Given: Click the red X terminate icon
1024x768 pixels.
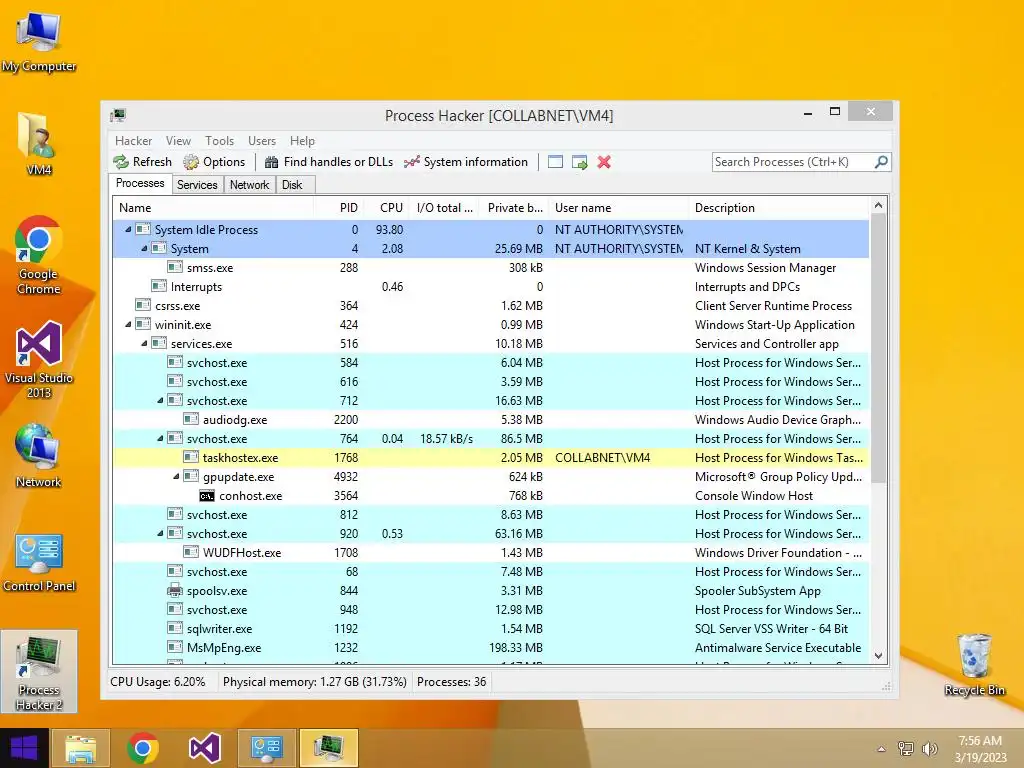Looking at the screenshot, I should pyautogui.click(x=604, y=162).
